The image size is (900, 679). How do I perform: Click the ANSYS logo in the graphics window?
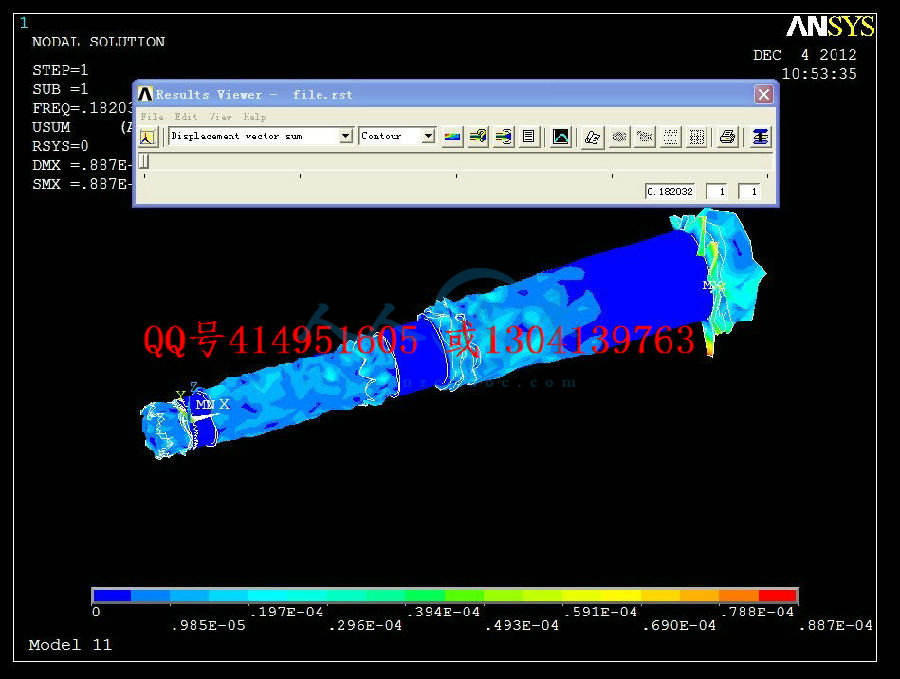coord(830,26)
